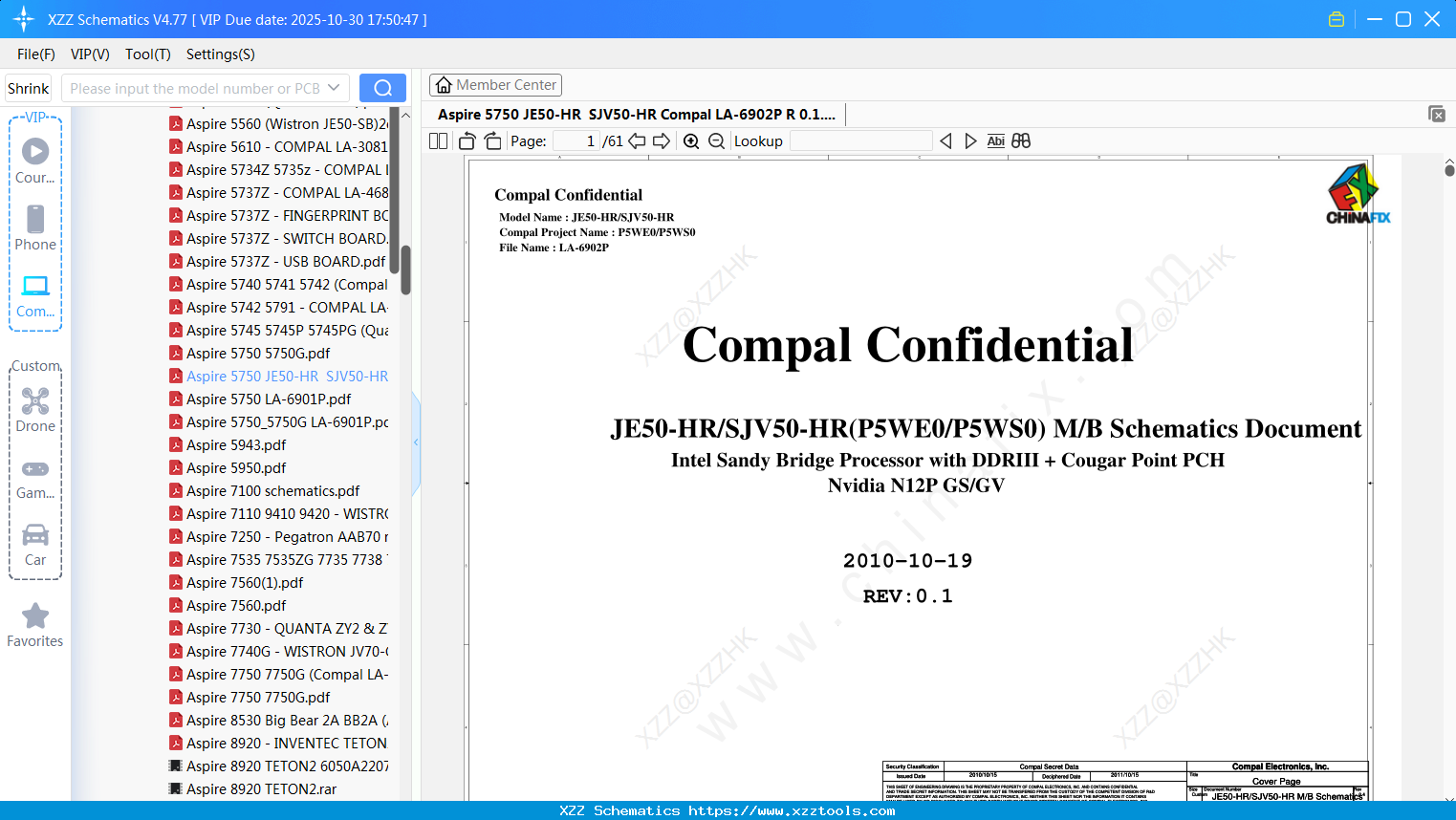This screenshot has width=1456, height=820.
Task: Open Aspire 7730 - QUANTA ZY2 file
Action: pyautogui.click(x=279, y=629)
